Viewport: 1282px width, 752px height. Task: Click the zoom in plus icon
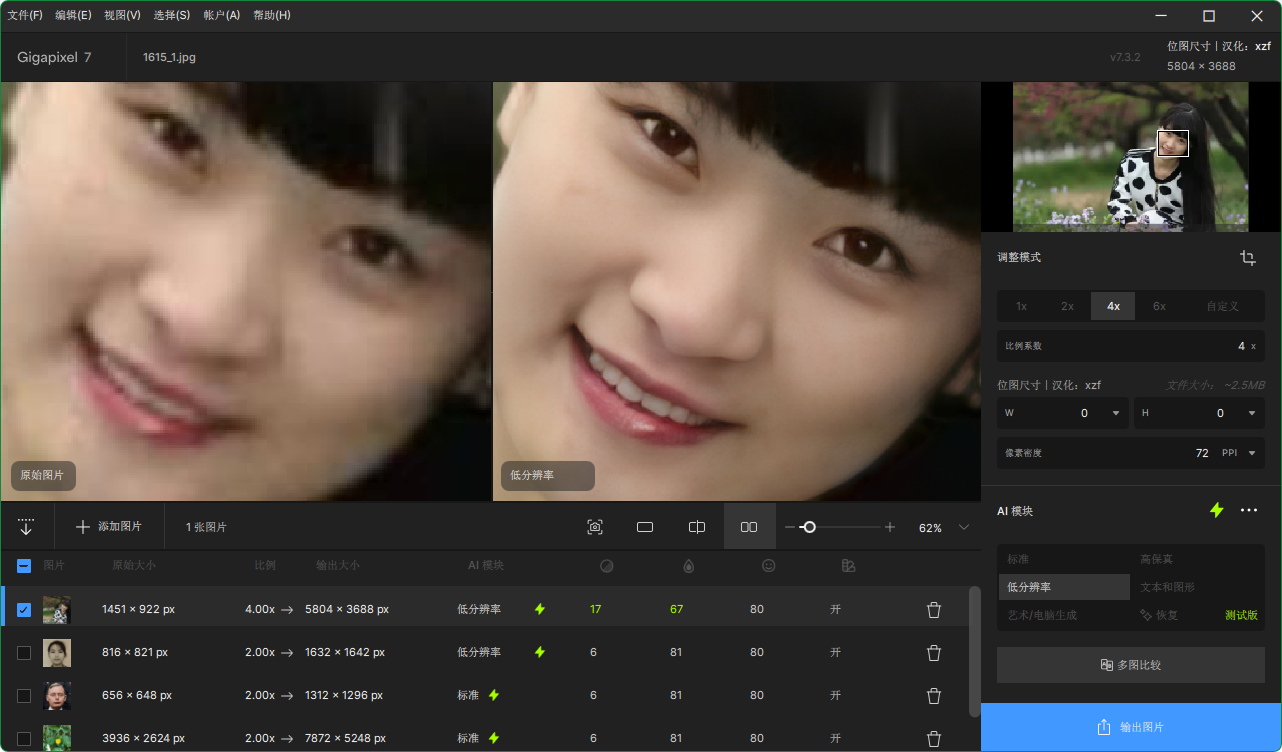890,527
